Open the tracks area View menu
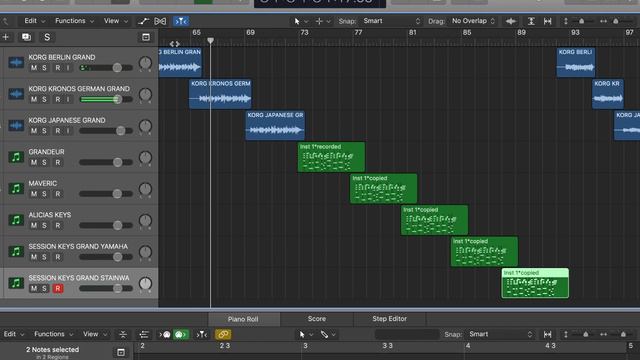The image size is (640, 360). pyautogui.click(x=116, y=21)
